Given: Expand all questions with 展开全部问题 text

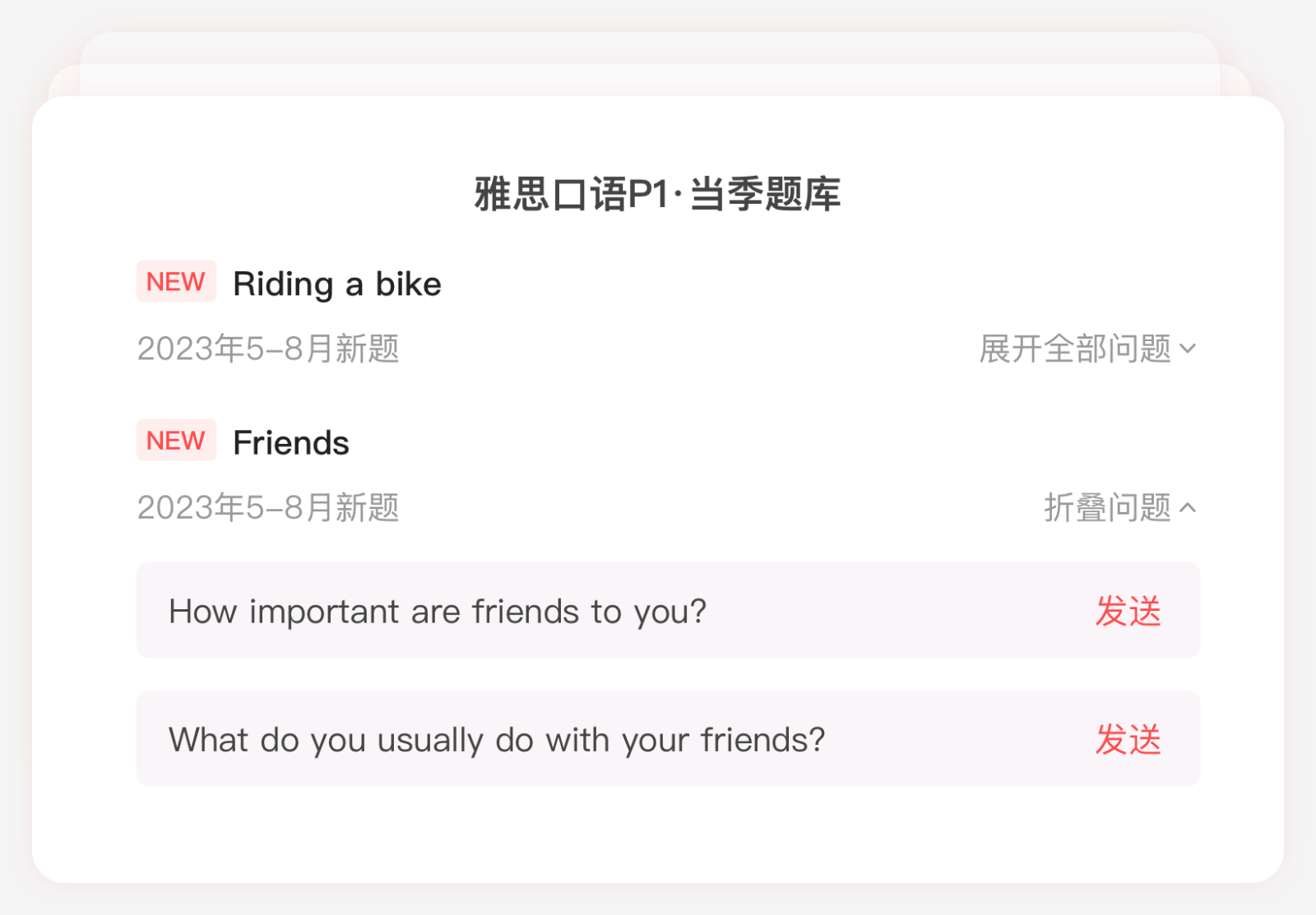Looking at the screenshot, I should [x=1074, y=349].
